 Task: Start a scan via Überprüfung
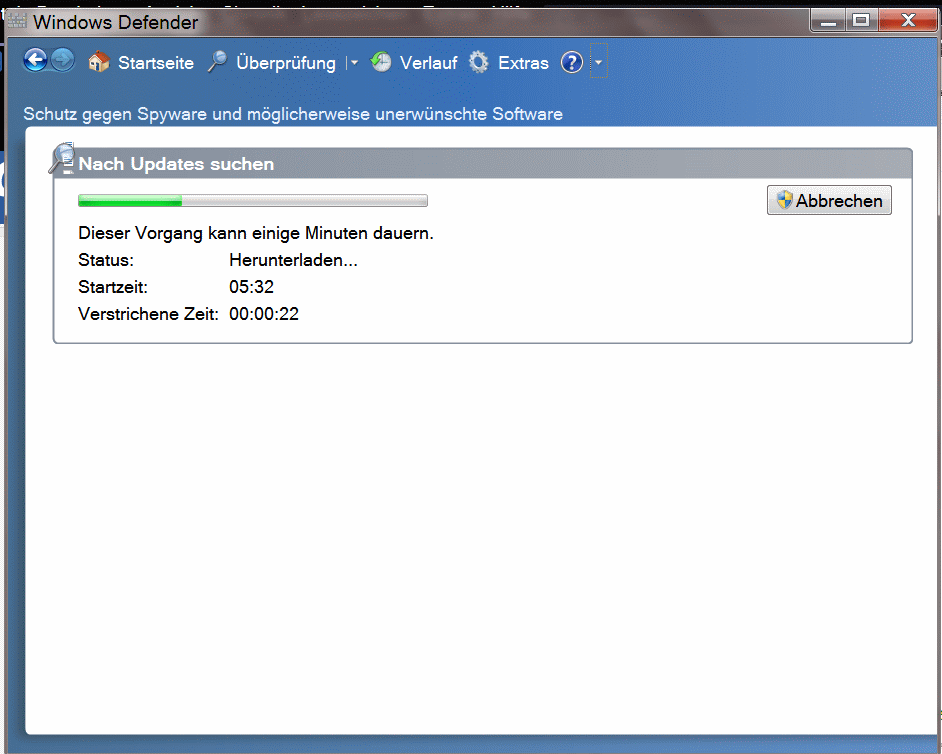pyautogui.click(x=286, y=62)
